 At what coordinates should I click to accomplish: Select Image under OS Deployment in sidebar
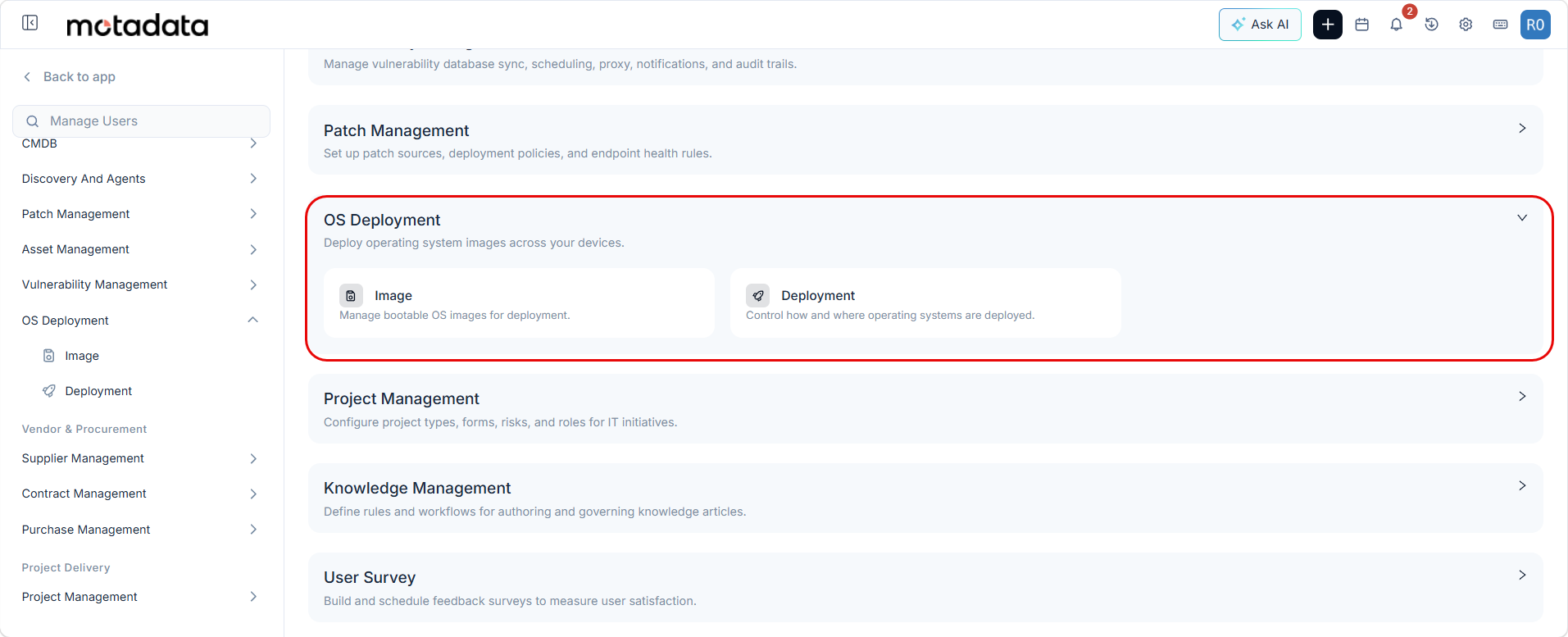[x=82, y=356]
